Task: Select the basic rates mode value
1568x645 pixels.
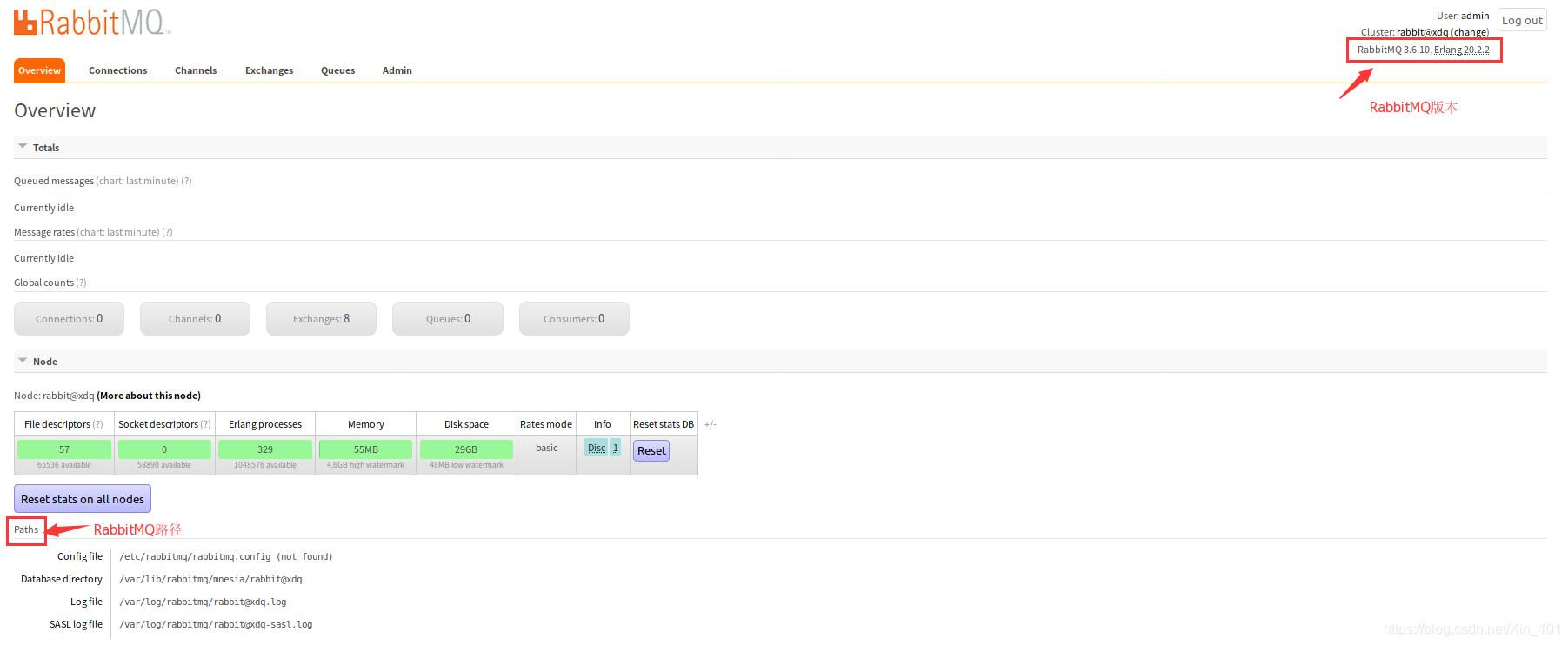Action: [547, 448]
